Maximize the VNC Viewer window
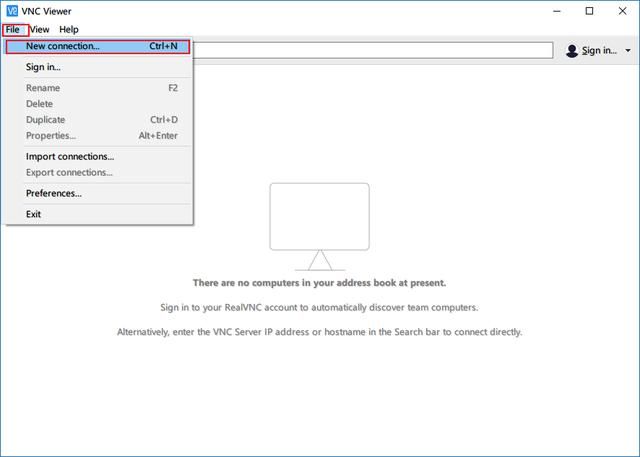The height and width of the screenshot is (457, 640). pyautogui.click(x=589, y=11)
